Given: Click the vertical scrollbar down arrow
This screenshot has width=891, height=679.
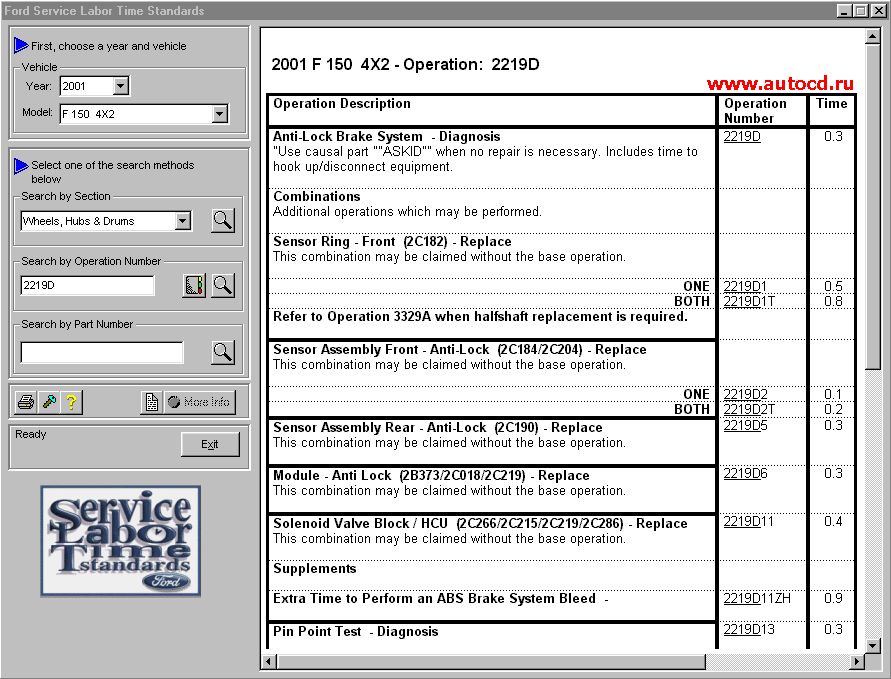Looking at the screenshot, I should point(872,645).
